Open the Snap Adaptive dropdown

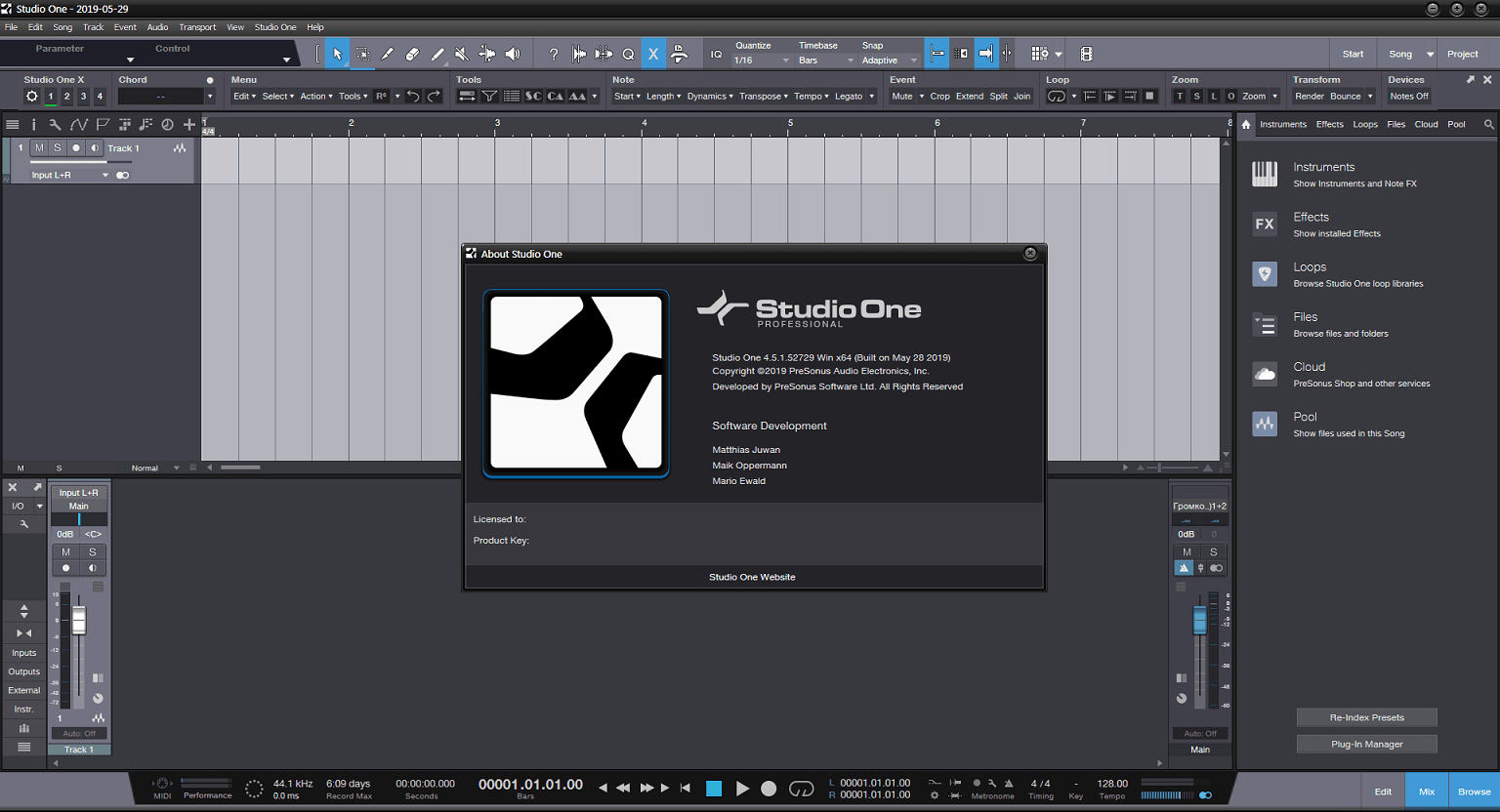coord(890,61)
